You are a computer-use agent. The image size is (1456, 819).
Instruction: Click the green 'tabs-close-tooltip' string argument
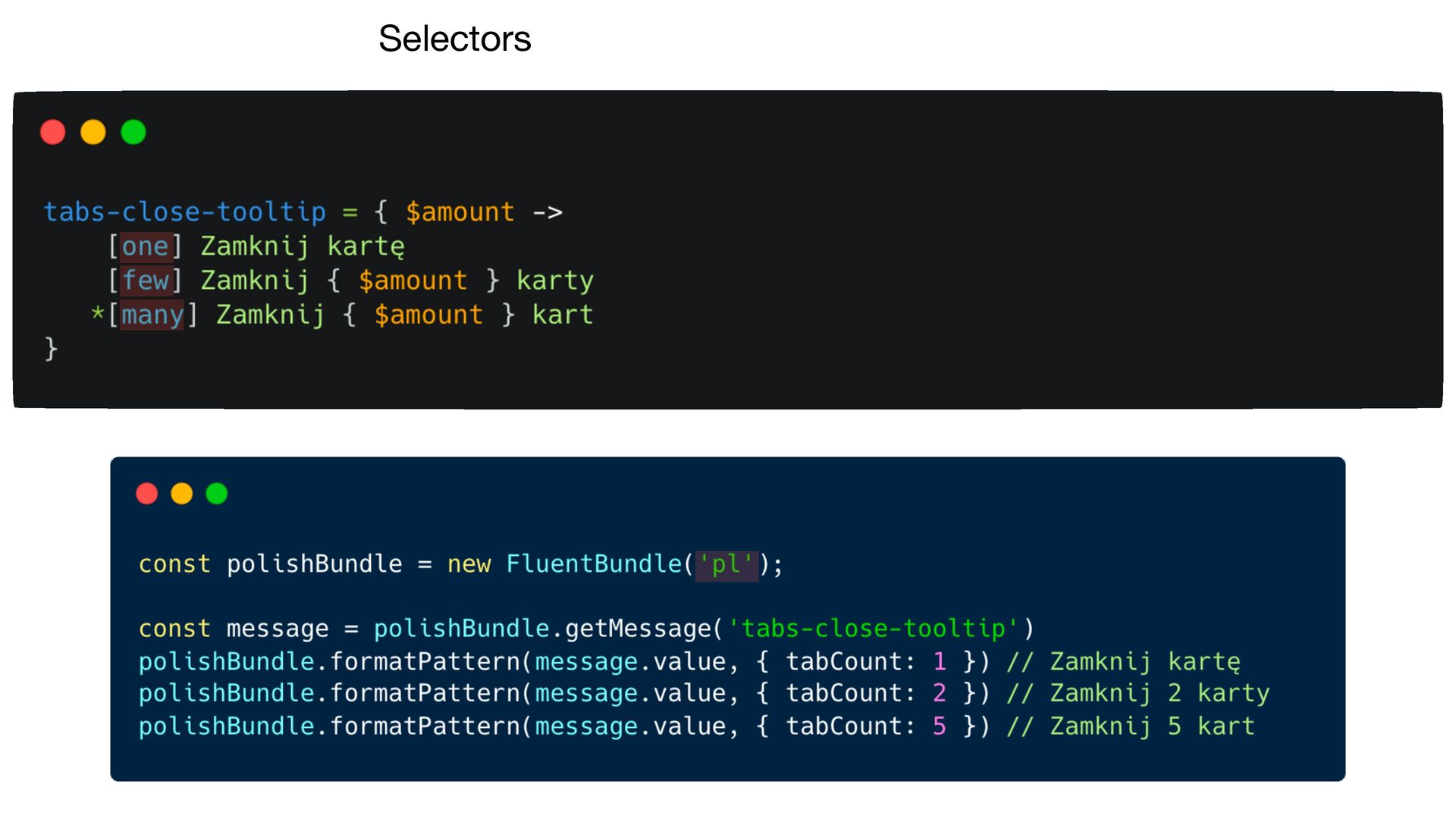tap(873, 629)
